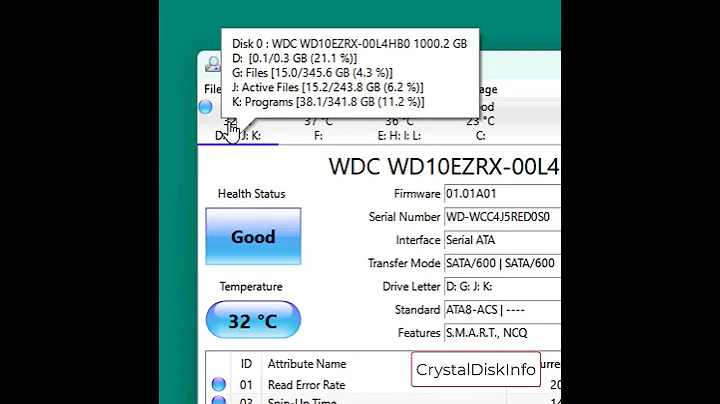Select the Read Error Rate attribute row
This screenshot has height=404, width=720.
(383, 385)
